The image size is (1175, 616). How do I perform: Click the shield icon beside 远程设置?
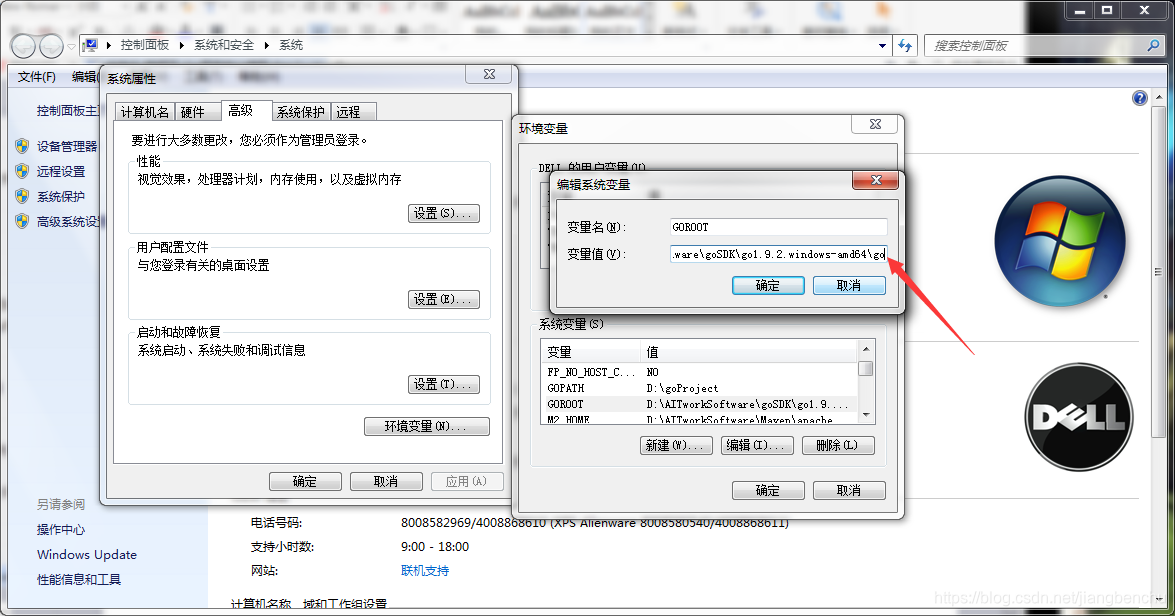(x=23, y=169)
